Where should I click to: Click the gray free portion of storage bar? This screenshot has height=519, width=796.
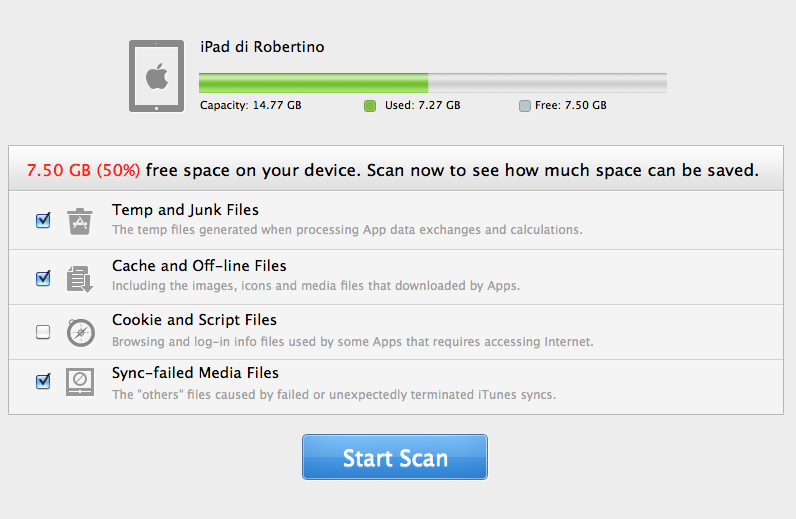pyautogui.click(x=547, y=83)
